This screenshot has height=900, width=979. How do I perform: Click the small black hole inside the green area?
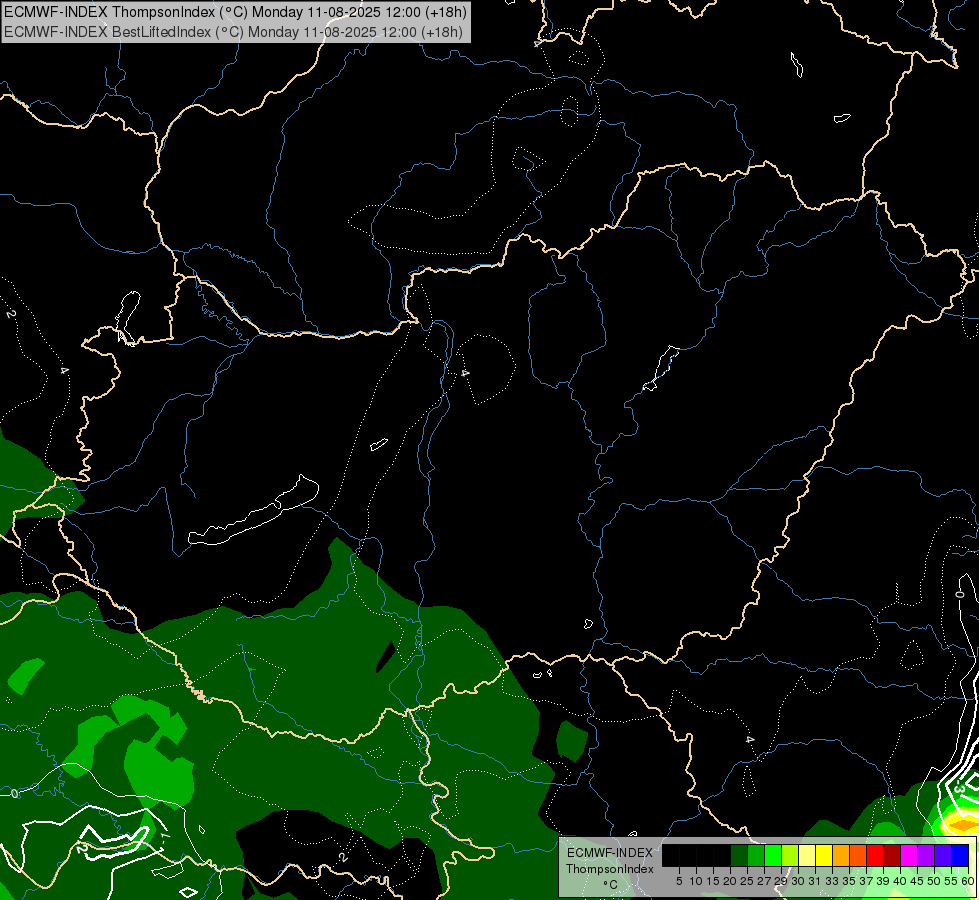click(x=385, y=656)
